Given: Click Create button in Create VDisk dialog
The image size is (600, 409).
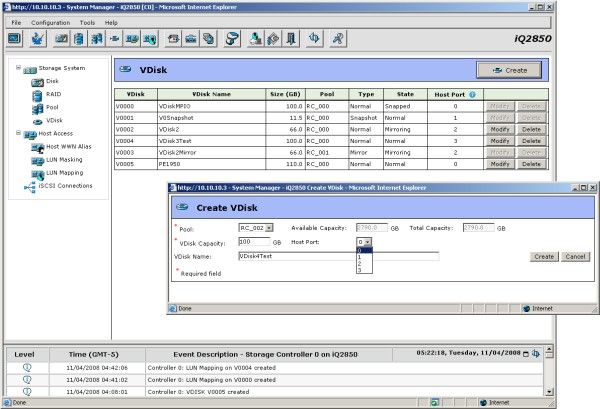Looking at the screenshot, I should (x=544, y=257).
